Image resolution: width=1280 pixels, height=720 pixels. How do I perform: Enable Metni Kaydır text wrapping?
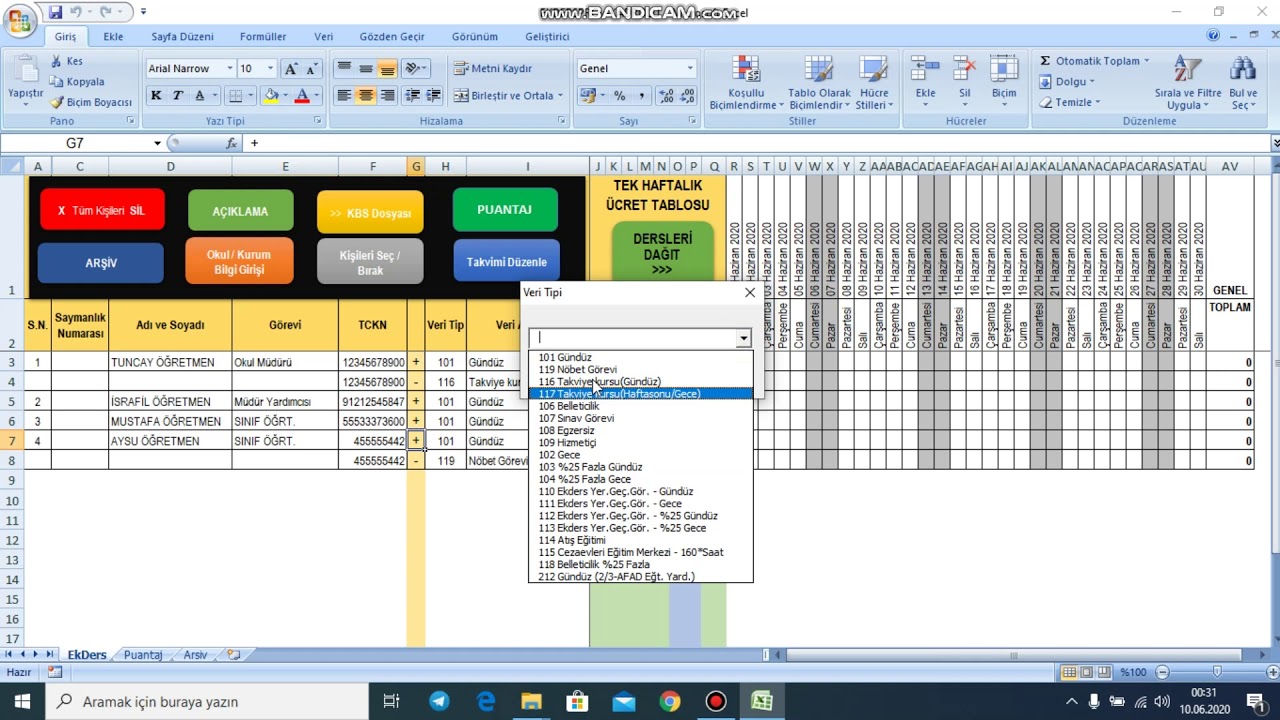(x=493, y=69)
